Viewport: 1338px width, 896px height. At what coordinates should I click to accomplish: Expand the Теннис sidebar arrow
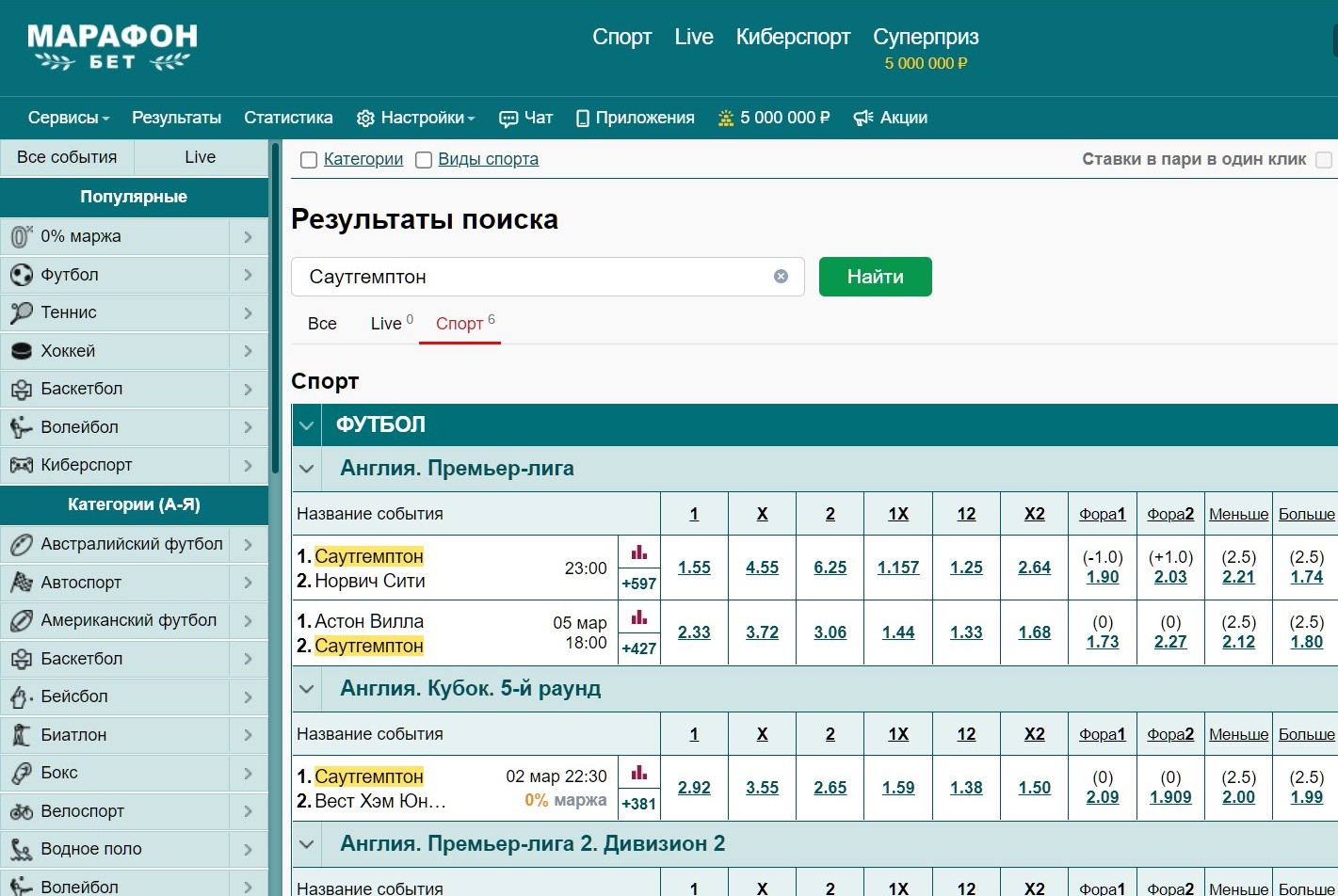(x=249, y=313)
